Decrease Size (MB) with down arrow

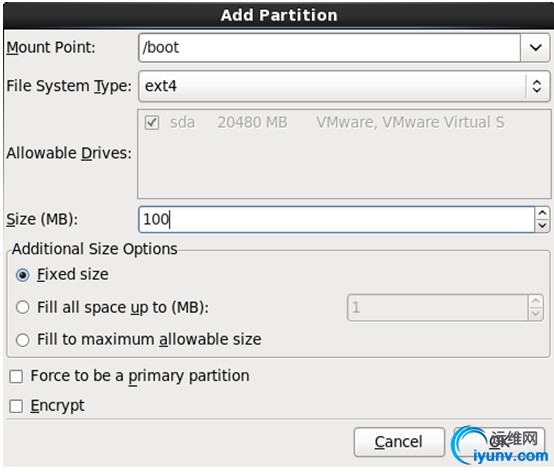(542, 225)
